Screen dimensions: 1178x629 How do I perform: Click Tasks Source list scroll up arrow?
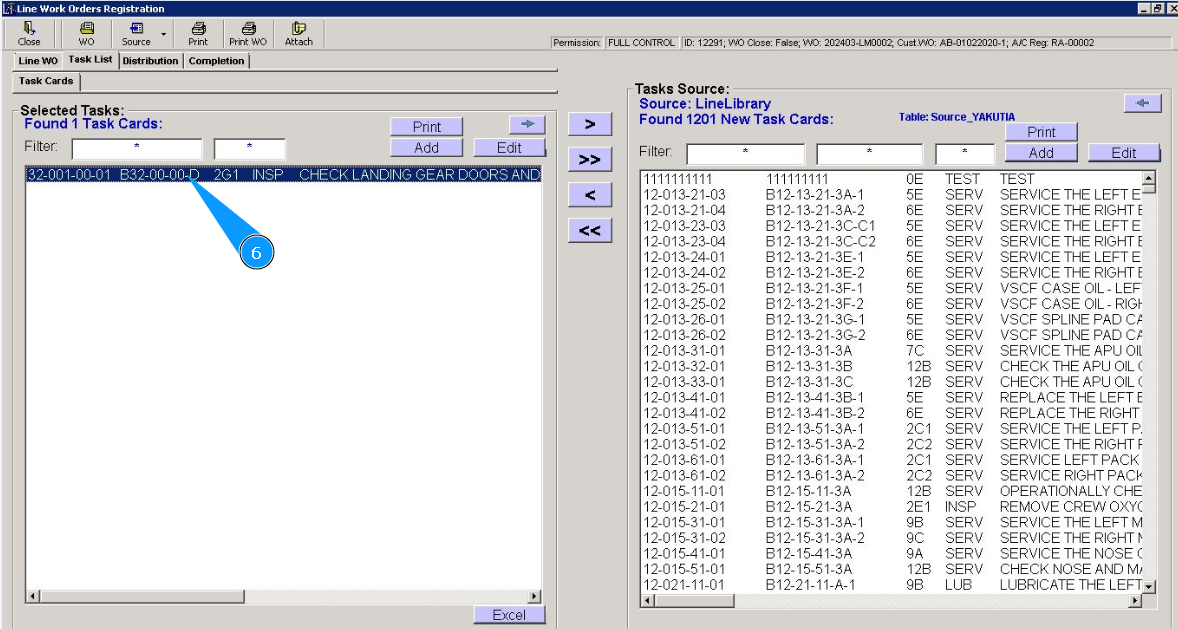coord(1149,178)
